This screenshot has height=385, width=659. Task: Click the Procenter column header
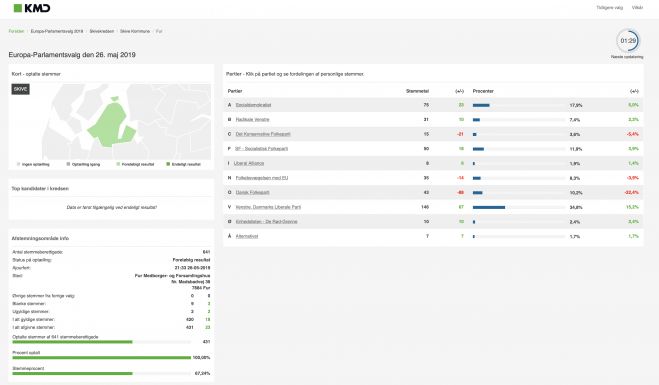click(483, 91)
